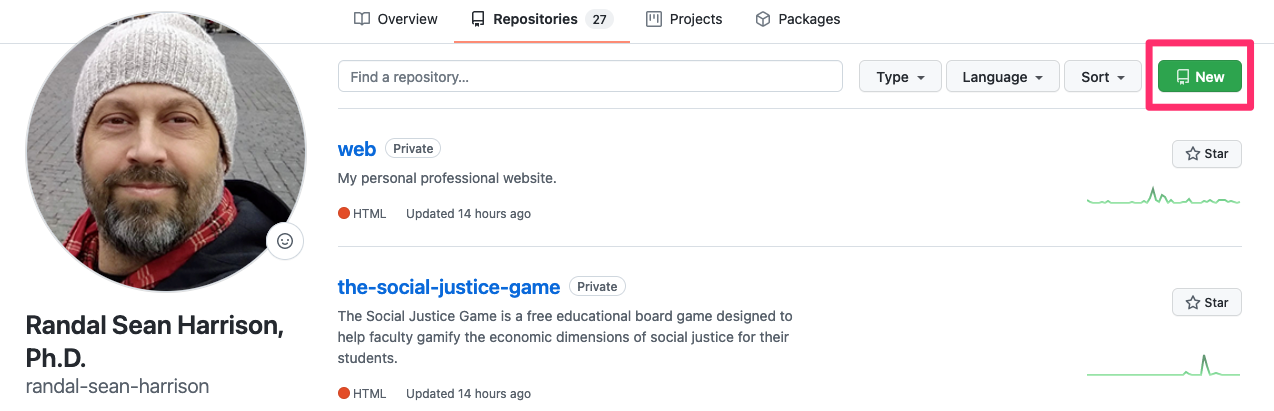This screenshot has width=1274, height=411.
Task: Click the profile avatar photo
Action: click(x=165, y=150)
